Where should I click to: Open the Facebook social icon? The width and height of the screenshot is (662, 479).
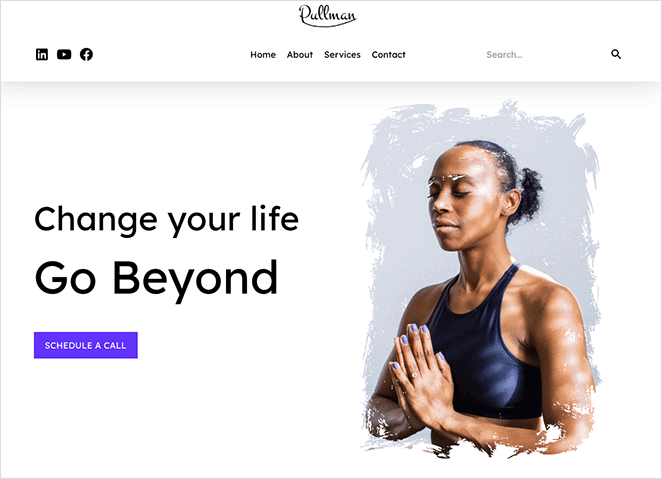click(x=87, y=54)
